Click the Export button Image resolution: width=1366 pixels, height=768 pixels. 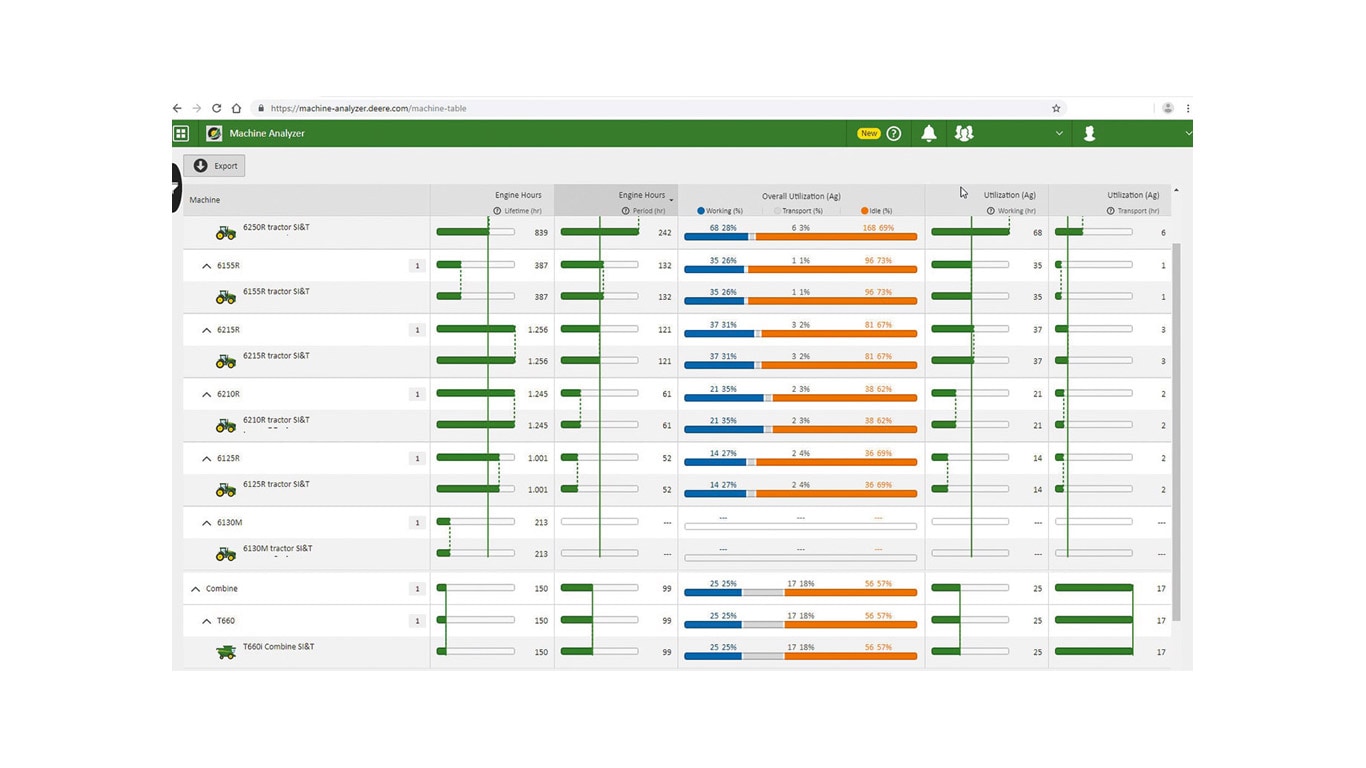(x=214, y=166)
